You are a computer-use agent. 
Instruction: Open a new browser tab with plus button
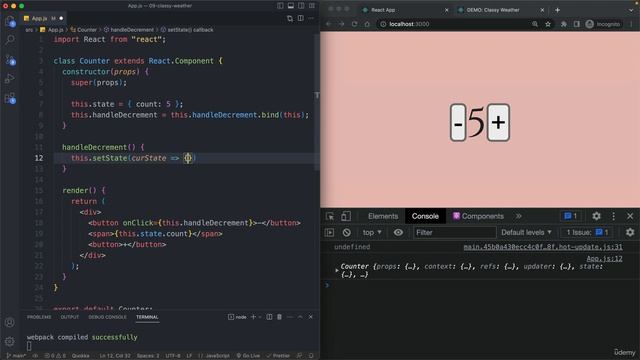(x=558, y=10)
